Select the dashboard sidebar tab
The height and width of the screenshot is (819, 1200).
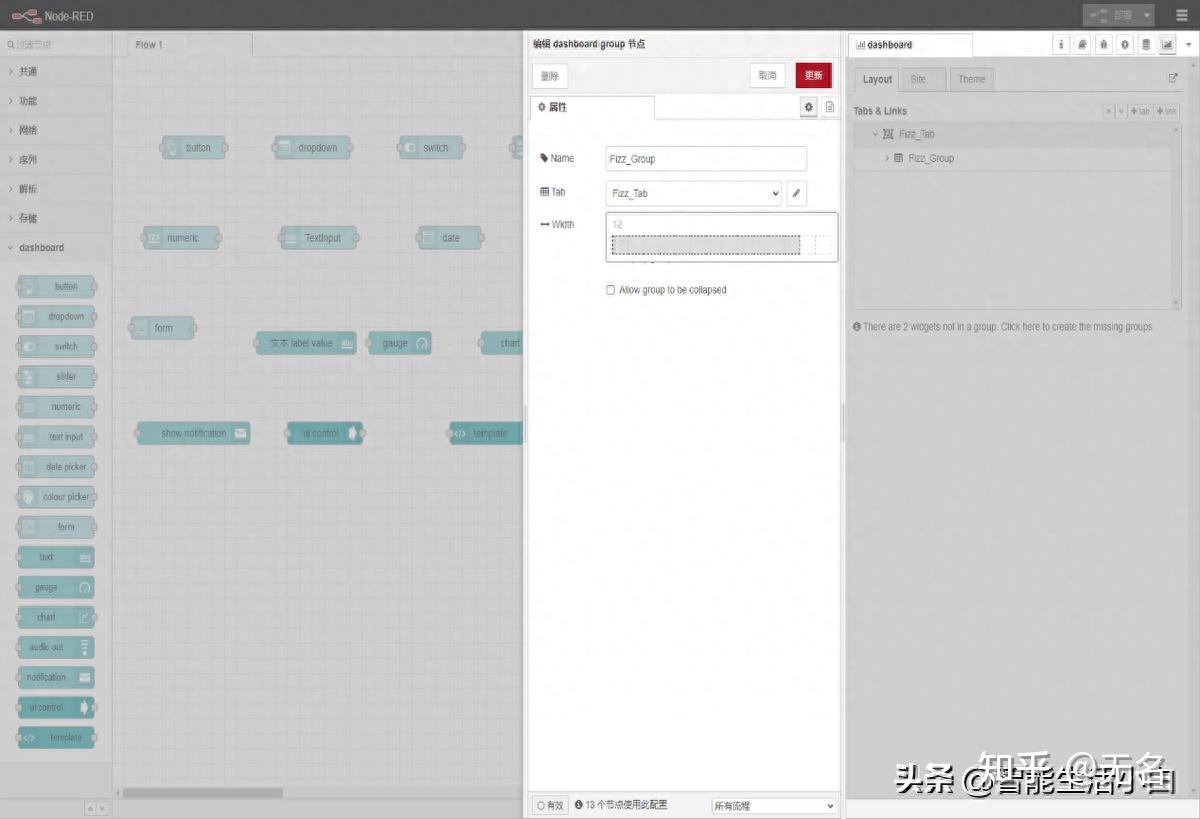910,45
